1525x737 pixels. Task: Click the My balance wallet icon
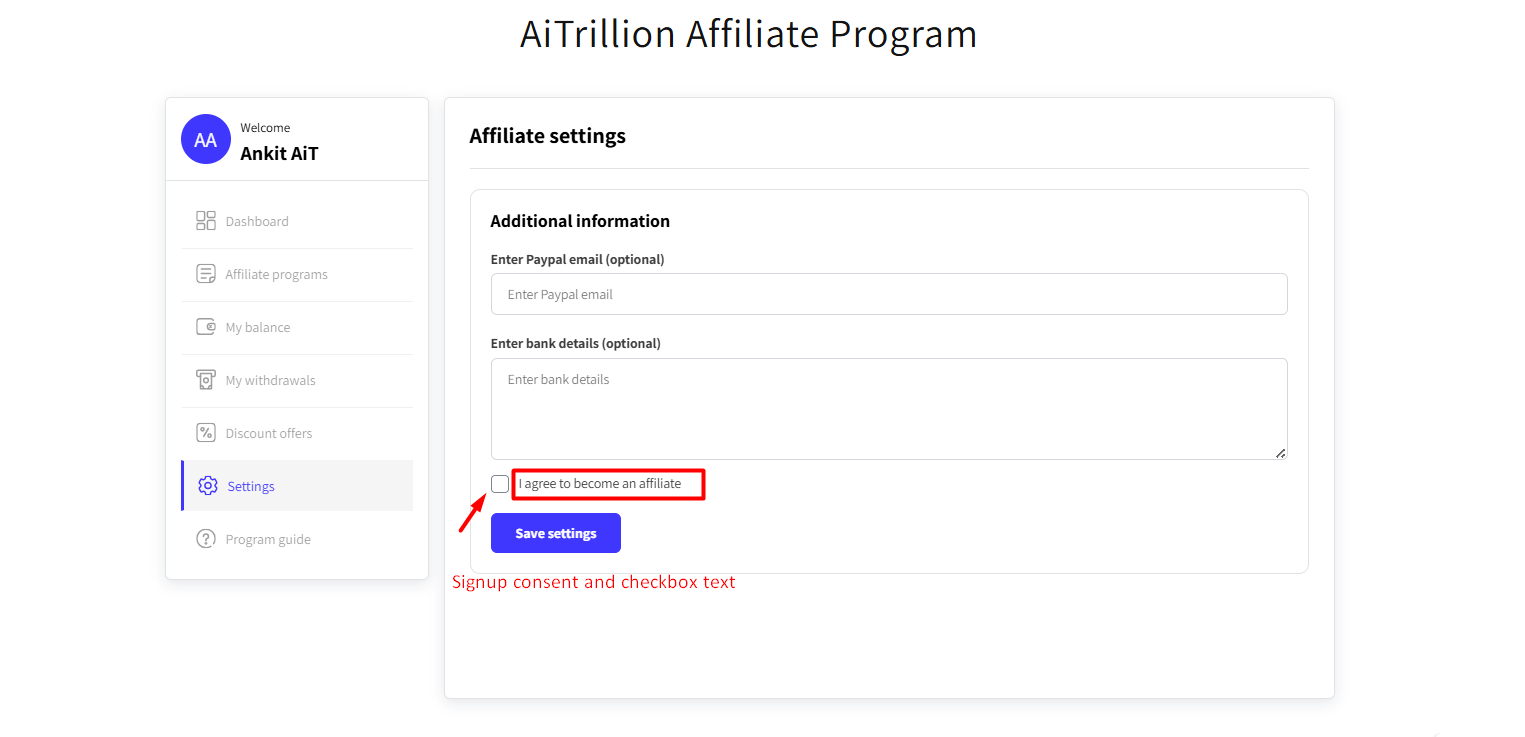[206, 327]
